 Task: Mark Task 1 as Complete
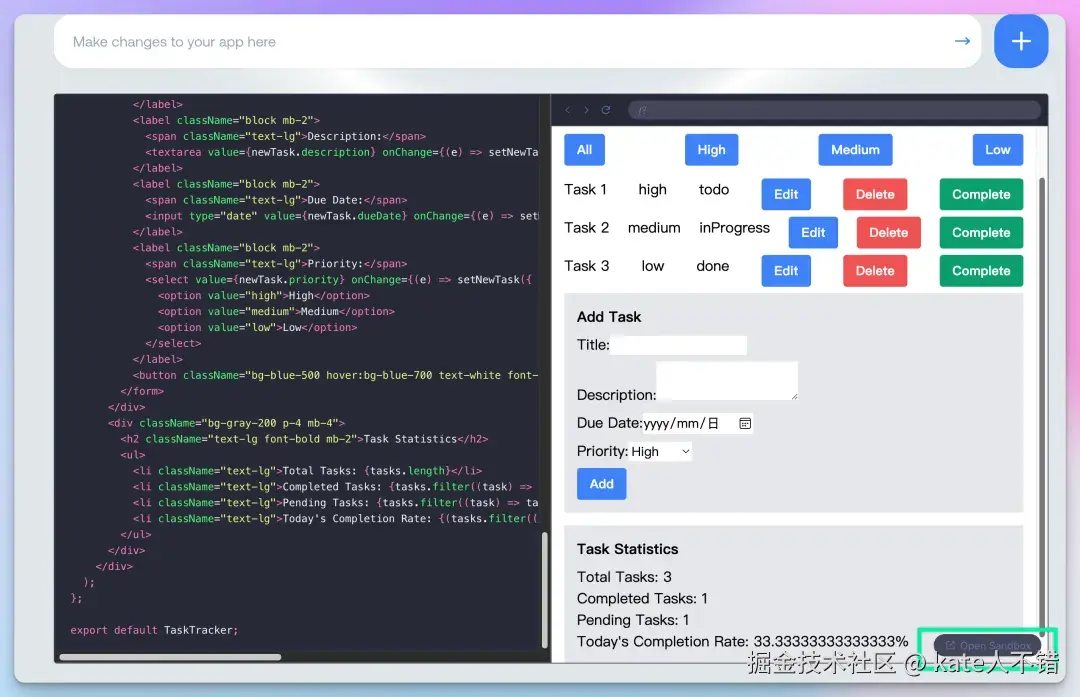point(981,194)
